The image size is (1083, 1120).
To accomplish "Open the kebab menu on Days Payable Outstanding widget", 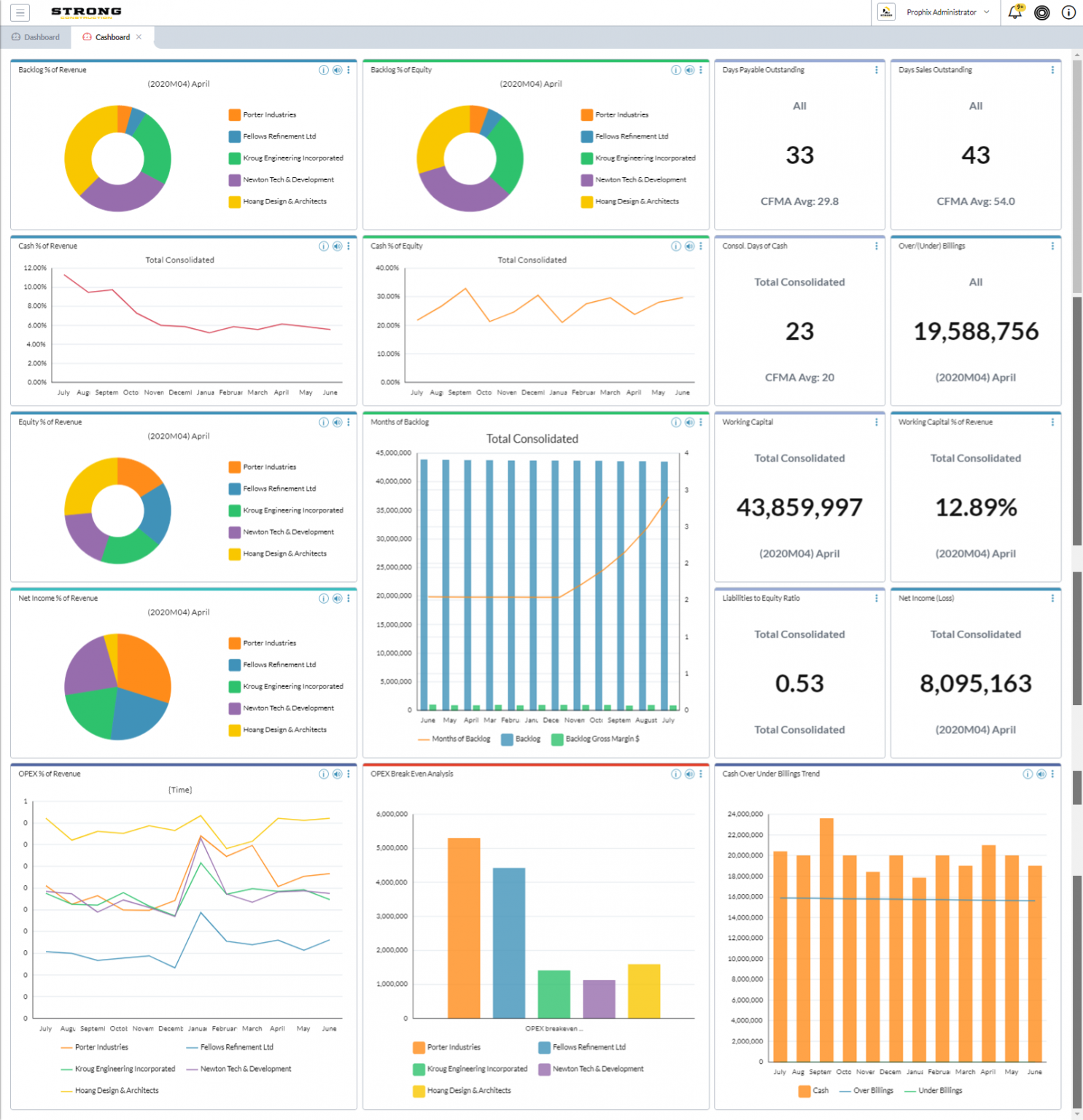I will pos(876,70).
